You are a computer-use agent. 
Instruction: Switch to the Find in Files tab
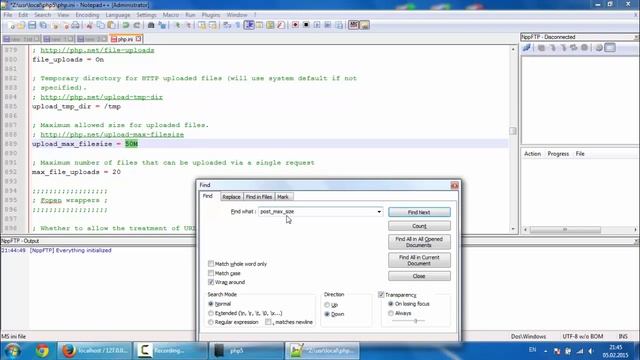tap(259, 197)
